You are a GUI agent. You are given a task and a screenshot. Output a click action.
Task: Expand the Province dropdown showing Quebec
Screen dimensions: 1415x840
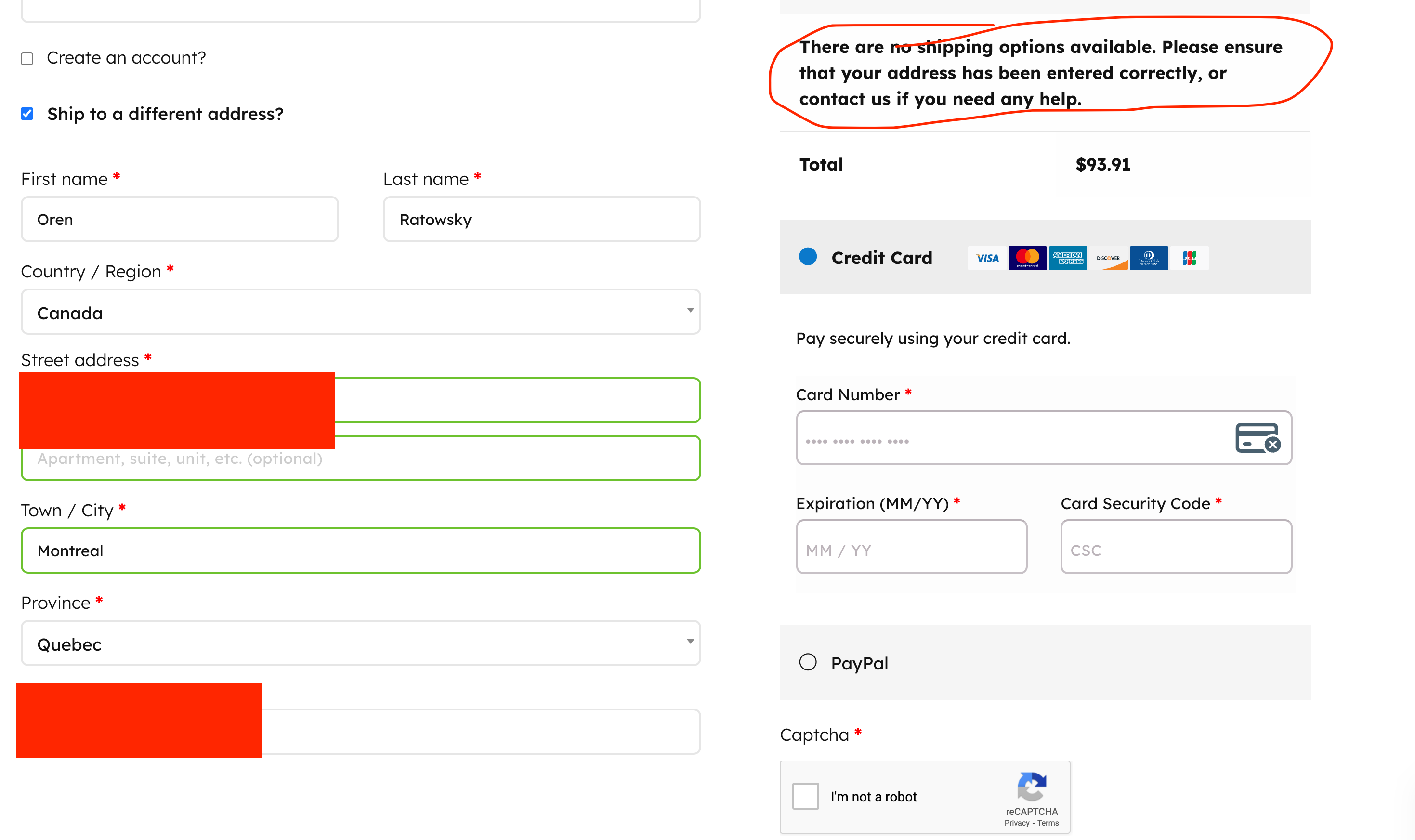click(x=361, y=643)
